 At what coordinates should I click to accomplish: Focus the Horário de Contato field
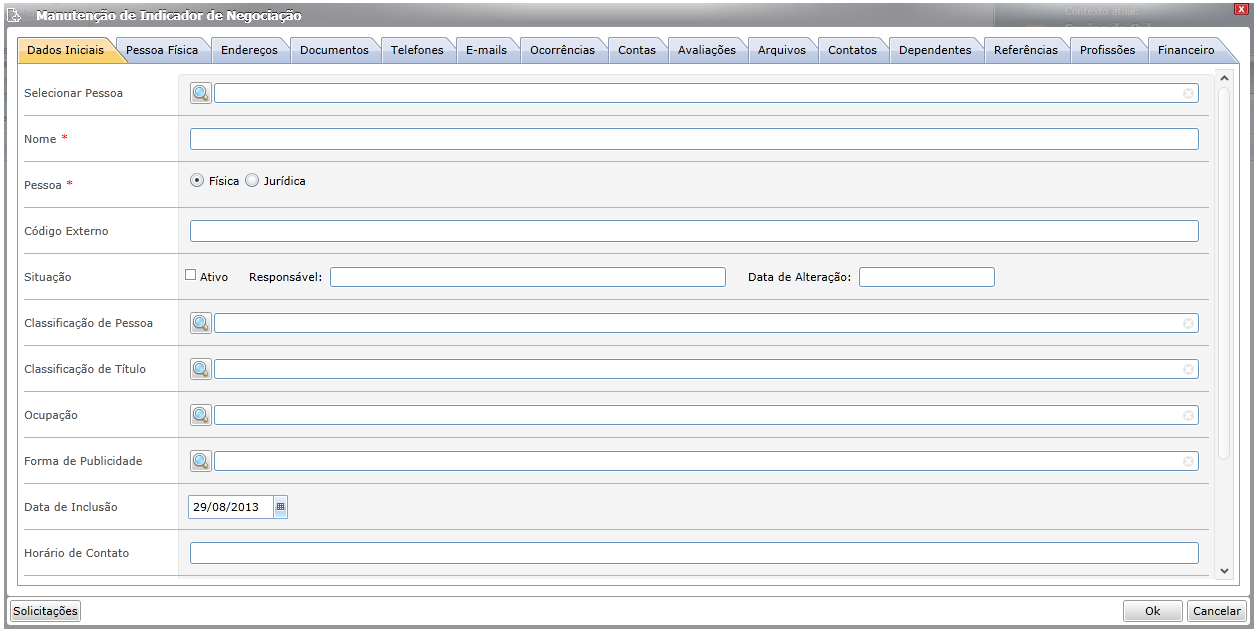pos(694,553)
